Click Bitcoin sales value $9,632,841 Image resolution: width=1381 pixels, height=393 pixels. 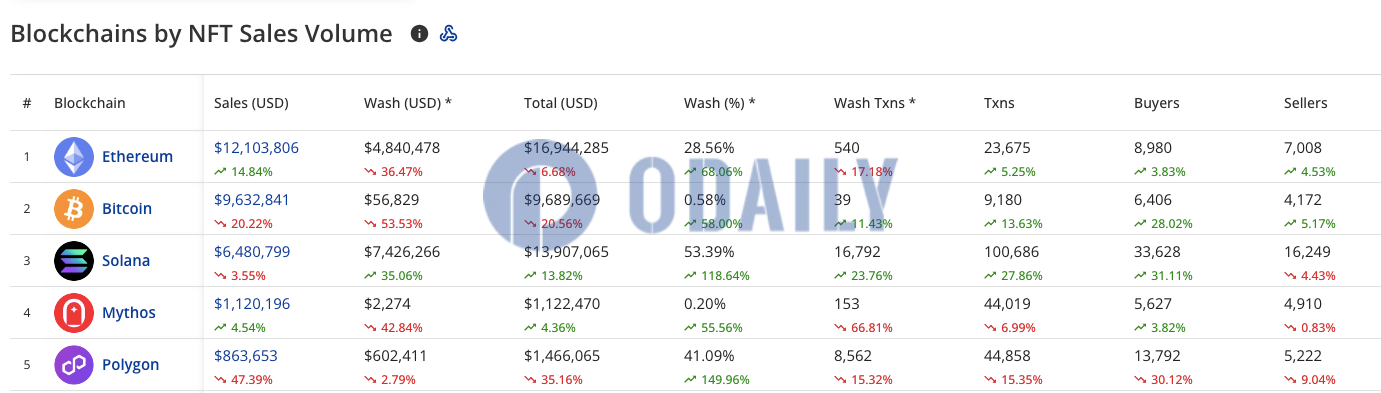click(x=252, y=200)
